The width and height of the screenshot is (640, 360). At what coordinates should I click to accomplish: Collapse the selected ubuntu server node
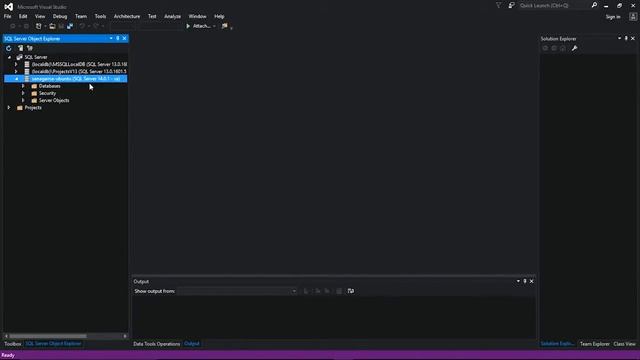tap(16, 79)
